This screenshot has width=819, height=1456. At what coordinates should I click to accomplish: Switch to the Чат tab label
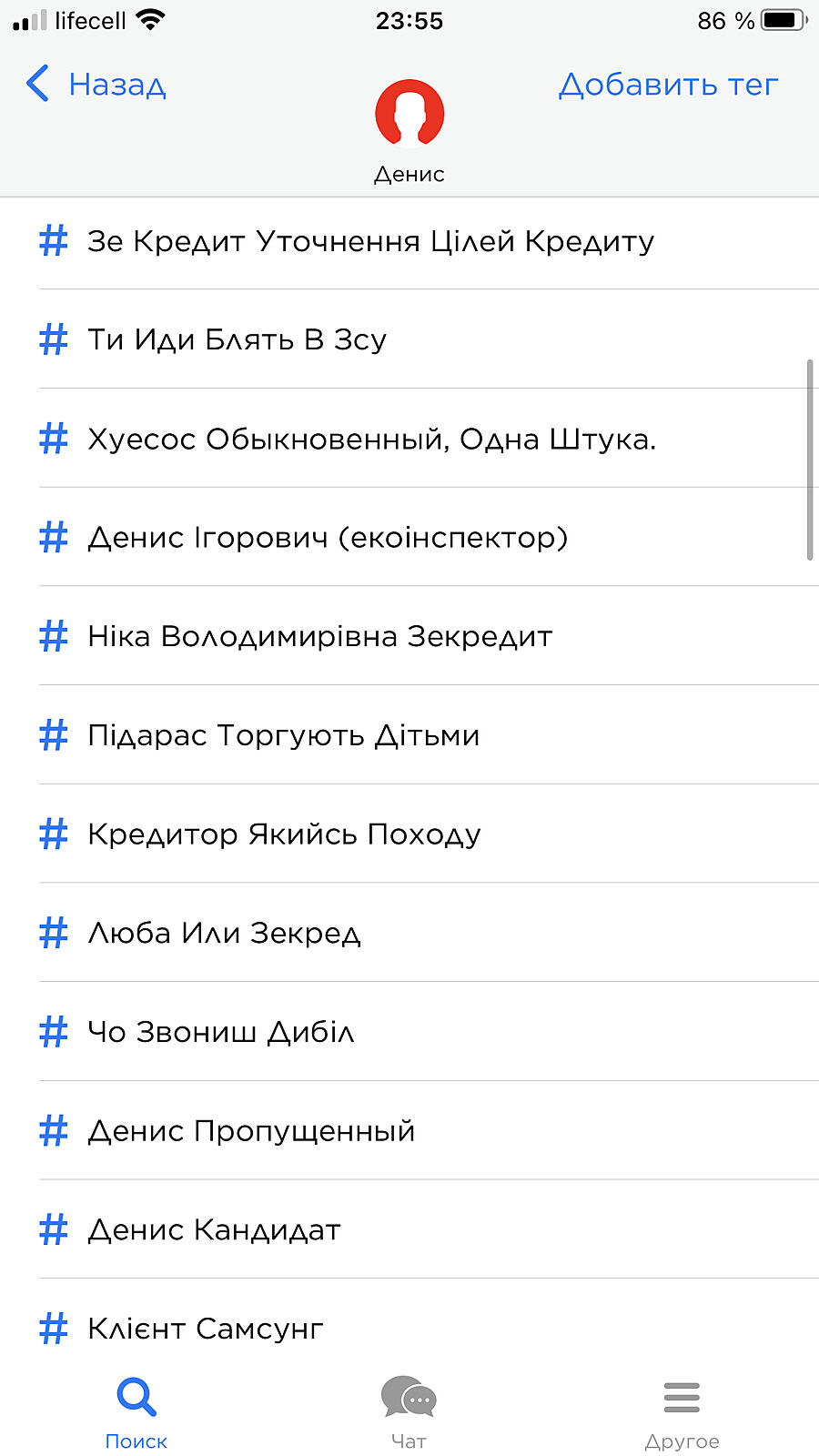click(409, 1441)
